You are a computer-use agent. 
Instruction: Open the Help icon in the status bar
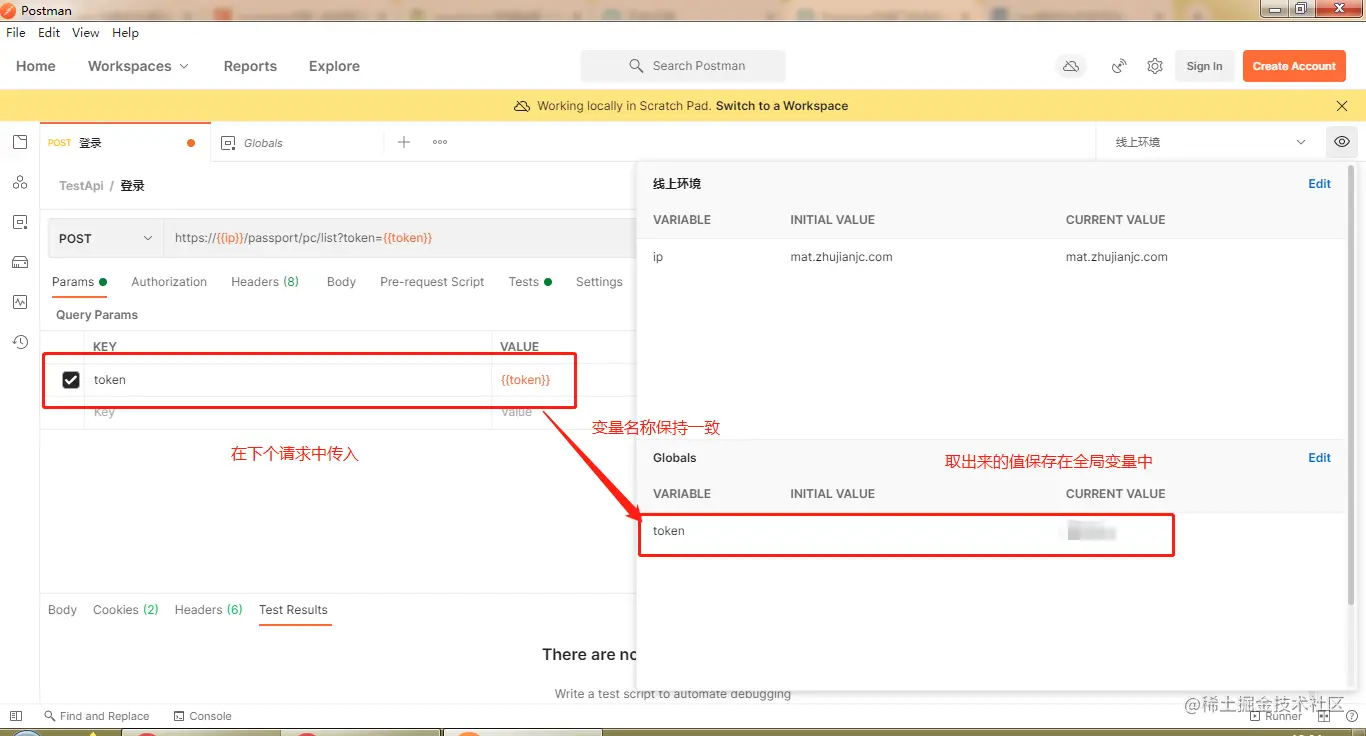[x=1350, y=716]
